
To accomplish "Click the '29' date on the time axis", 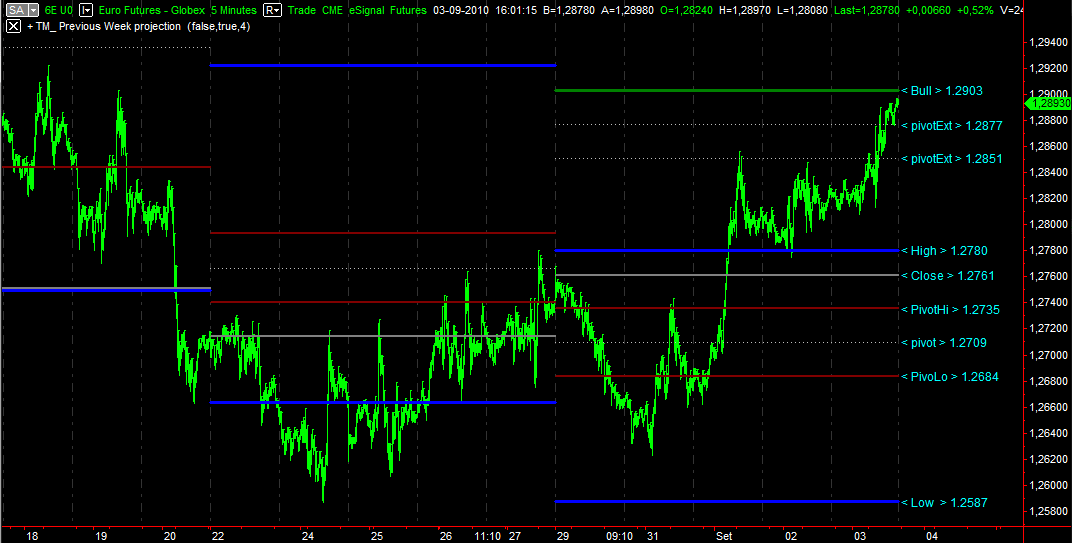I will 561,536.
